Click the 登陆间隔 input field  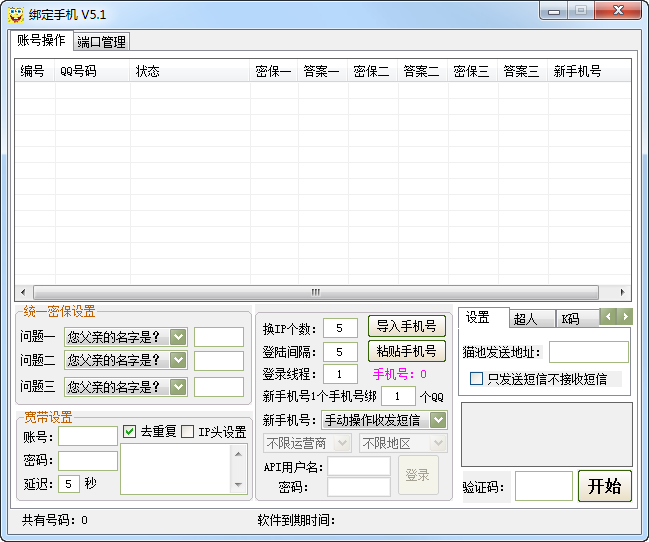click(340, 352)
